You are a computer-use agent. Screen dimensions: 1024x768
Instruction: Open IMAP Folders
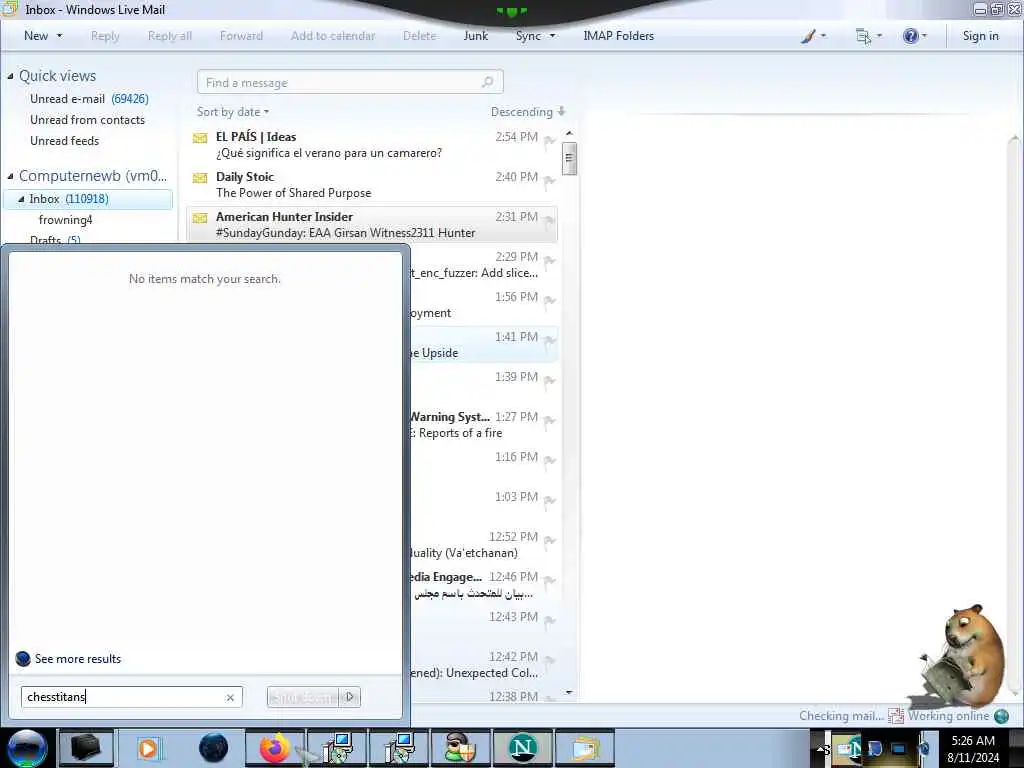coord(618,36)
